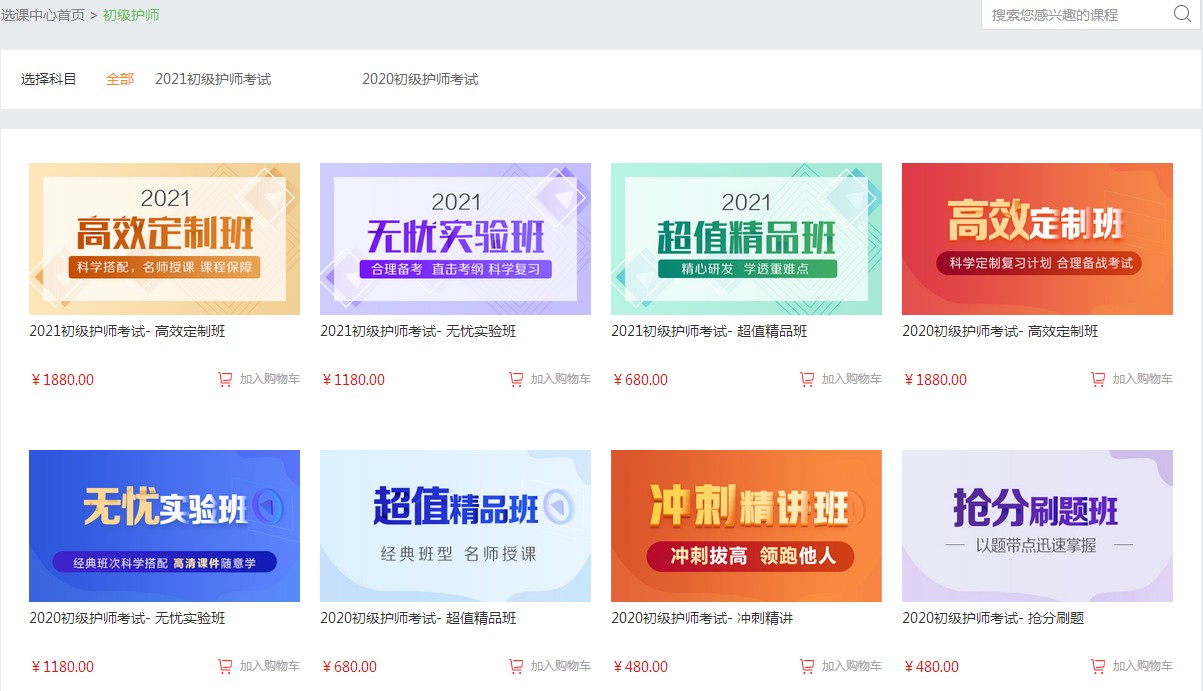Viewport: 1203px width, 691px height.
Task: Switch to 2021初级护师考试 filter
Action: (214, 79)
